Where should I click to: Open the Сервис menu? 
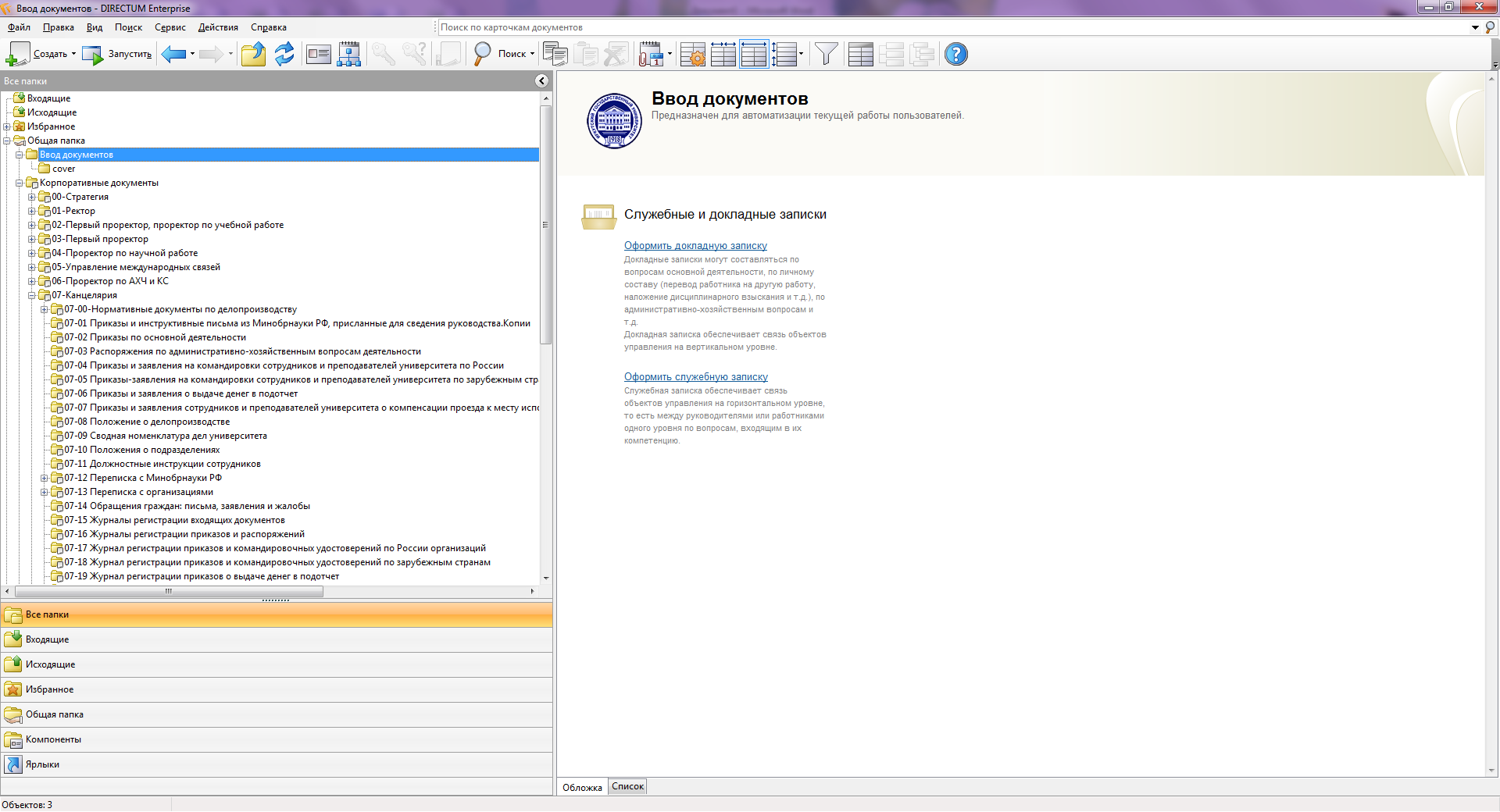(x=170, y=27)
